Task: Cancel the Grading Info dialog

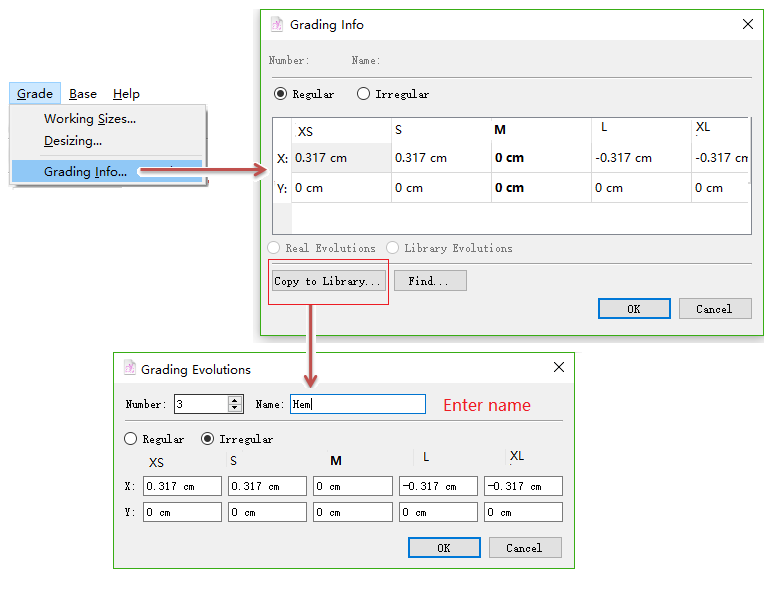Action: [714, 309]
